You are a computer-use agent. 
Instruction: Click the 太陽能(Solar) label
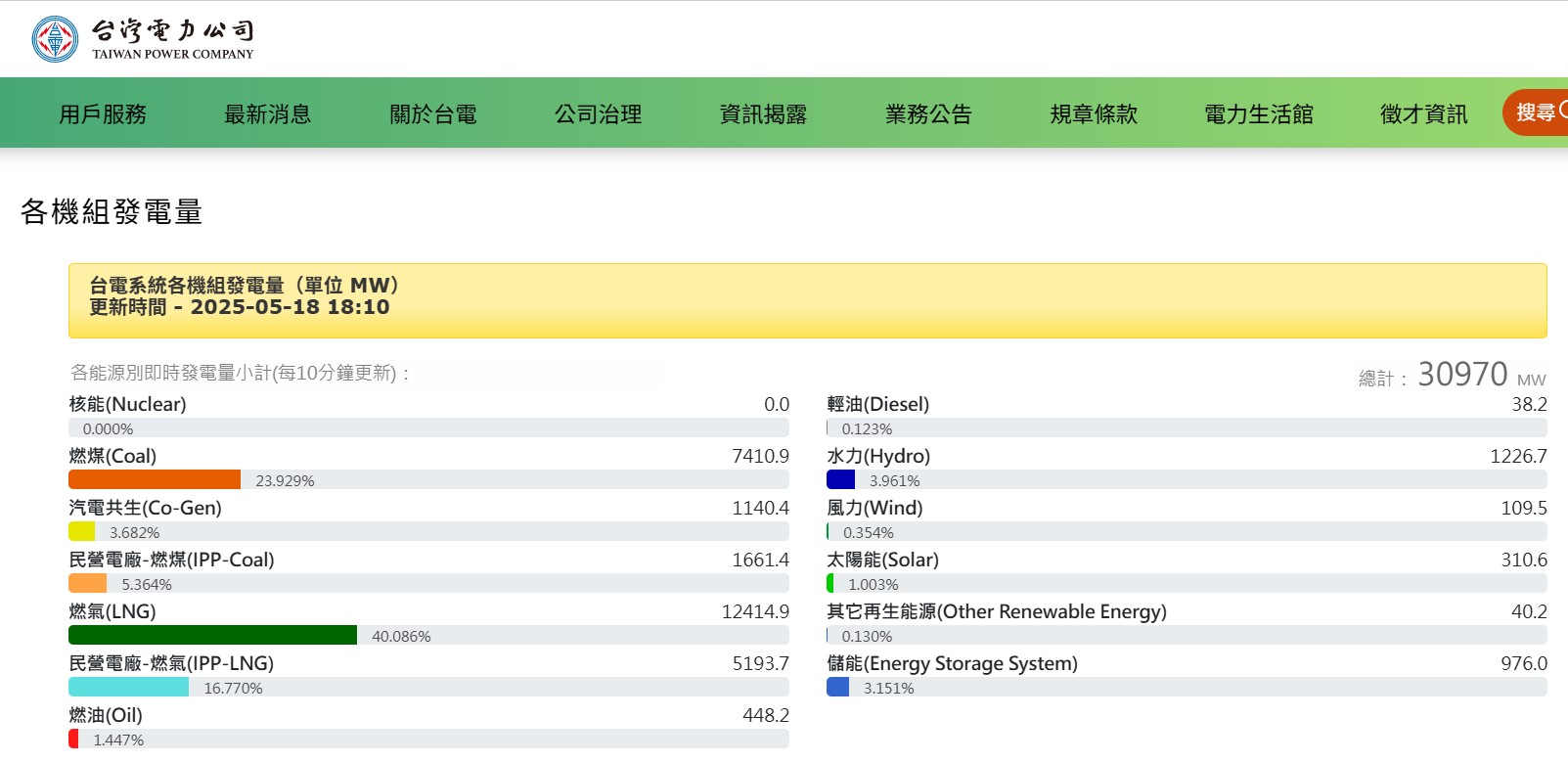[882, 560]
